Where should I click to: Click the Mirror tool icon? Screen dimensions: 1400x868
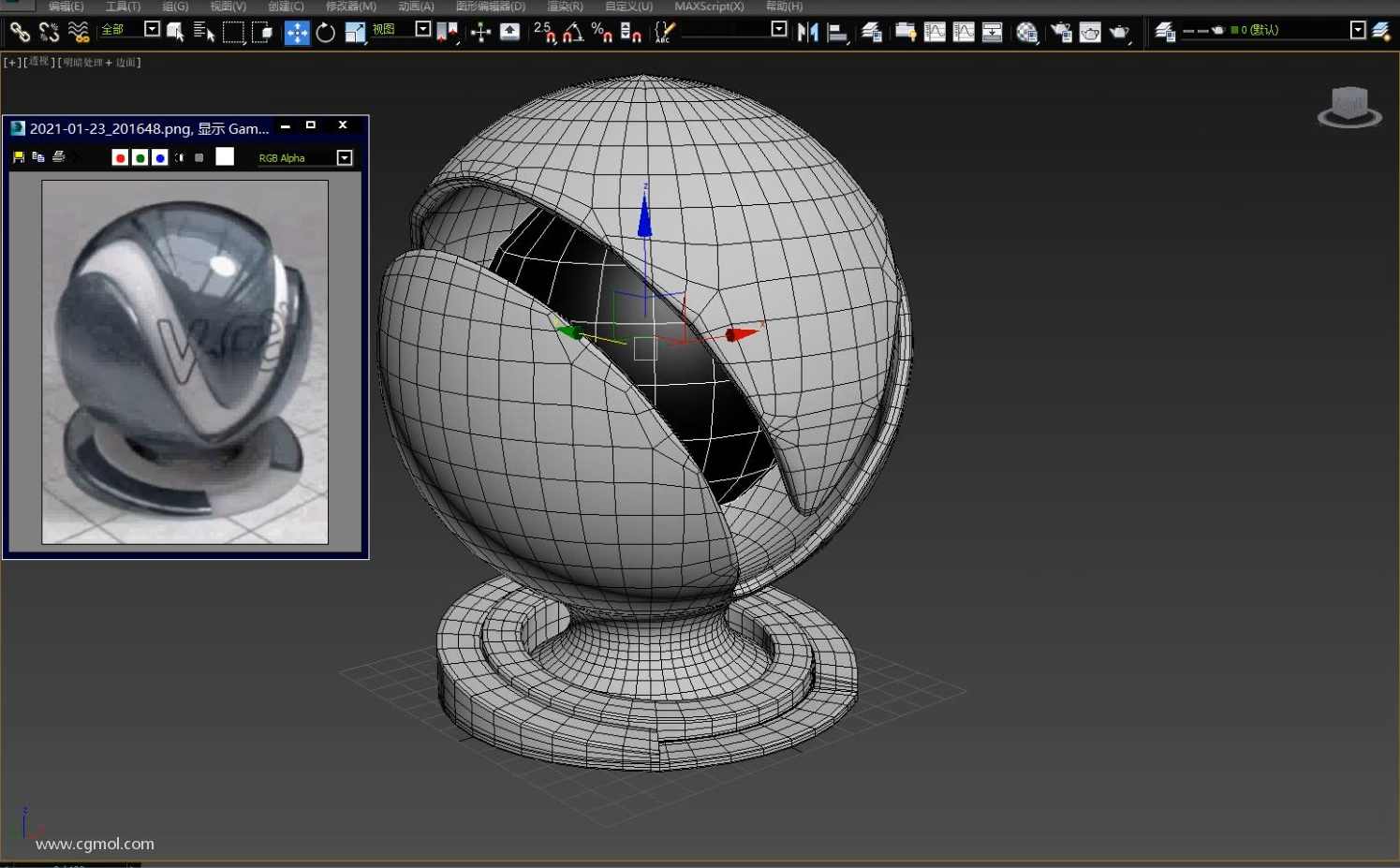click(x=807, y=33)
